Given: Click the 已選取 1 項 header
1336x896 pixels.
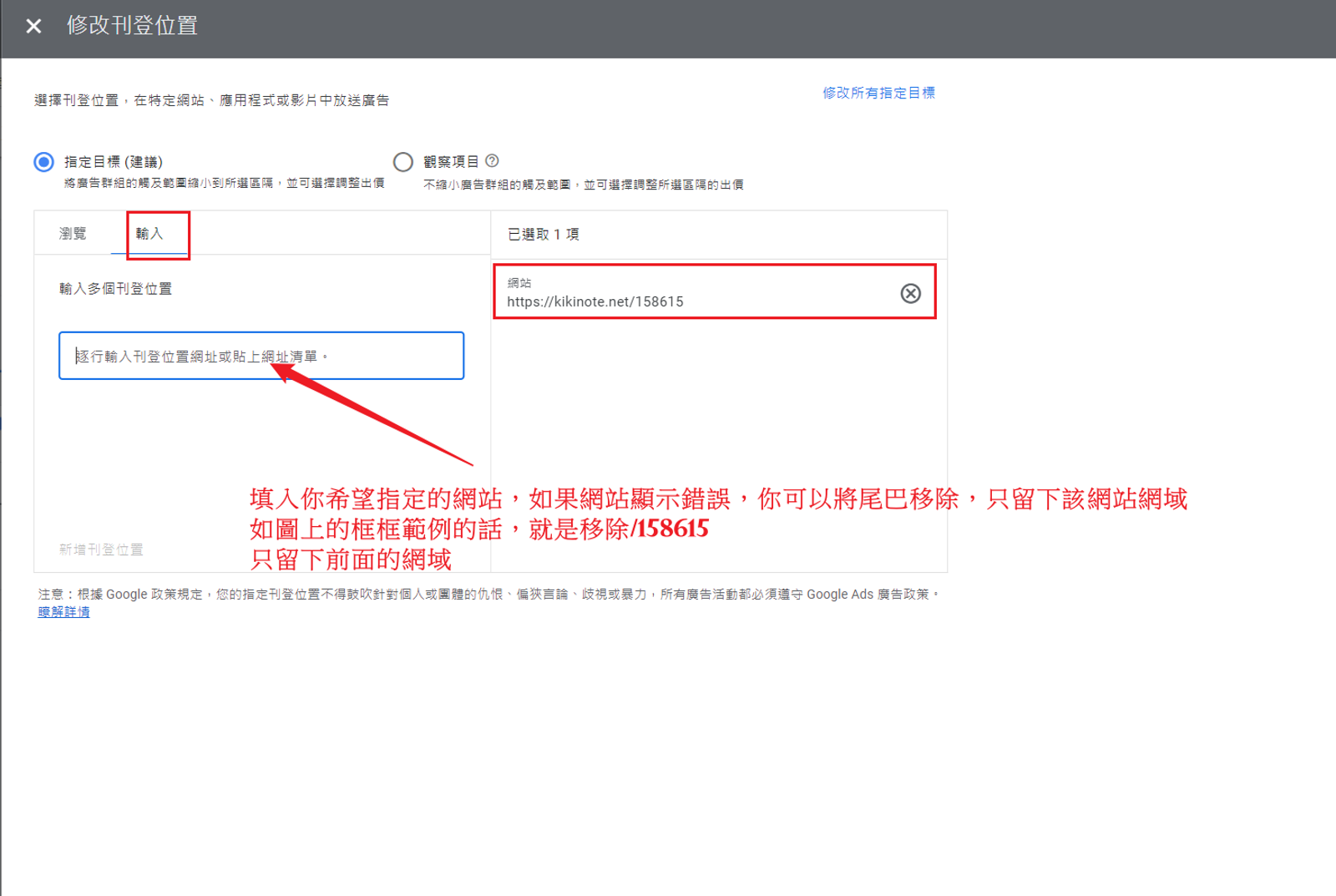Looking at the screenshot, I should click(x=543, y=235).
